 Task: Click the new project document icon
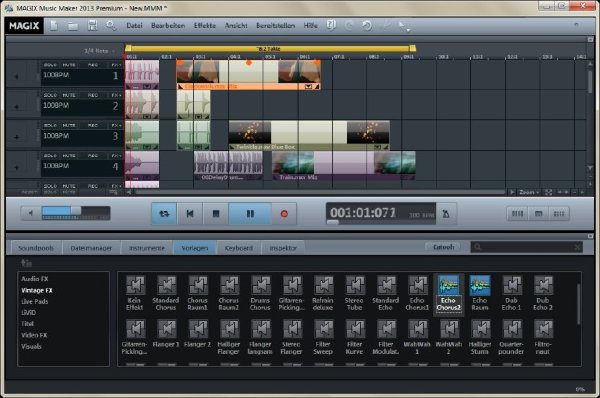click(54, 26)
